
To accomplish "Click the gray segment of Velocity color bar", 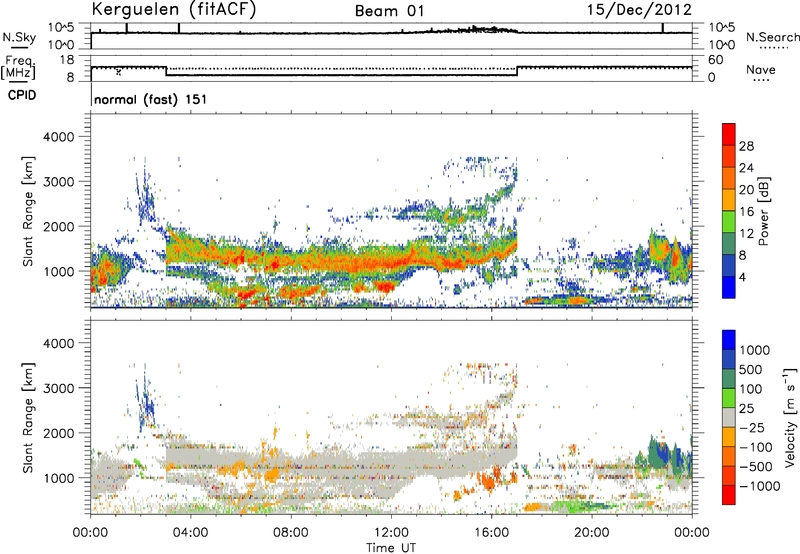I will click(x=729, y=417).
